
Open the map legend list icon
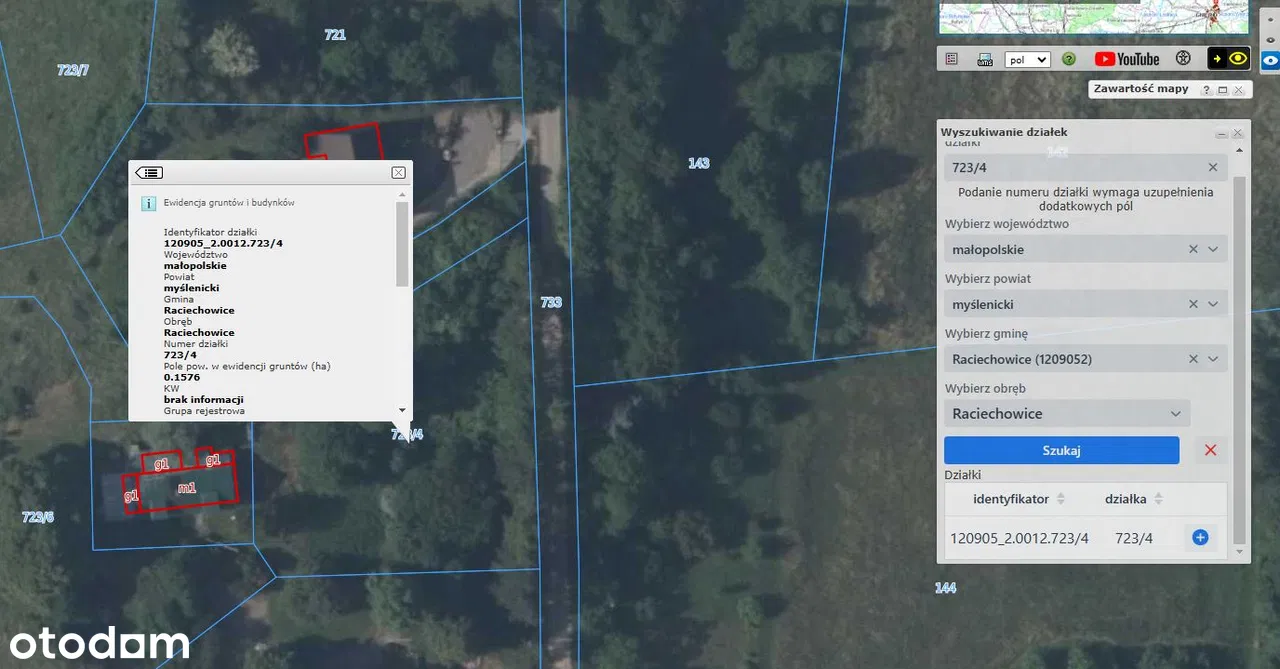pos(951,59)
